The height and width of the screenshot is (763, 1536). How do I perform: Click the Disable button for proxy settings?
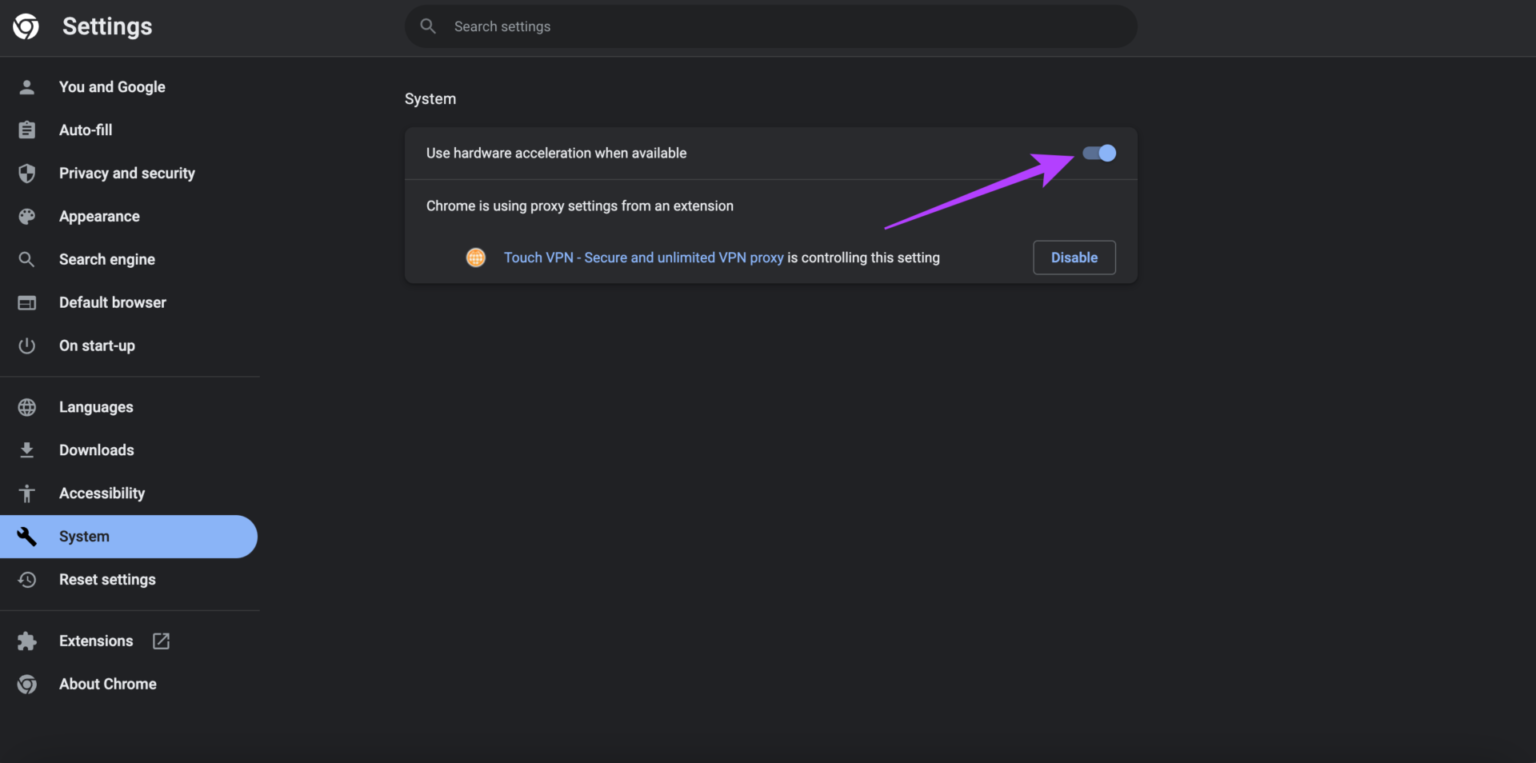(1074, 257)
